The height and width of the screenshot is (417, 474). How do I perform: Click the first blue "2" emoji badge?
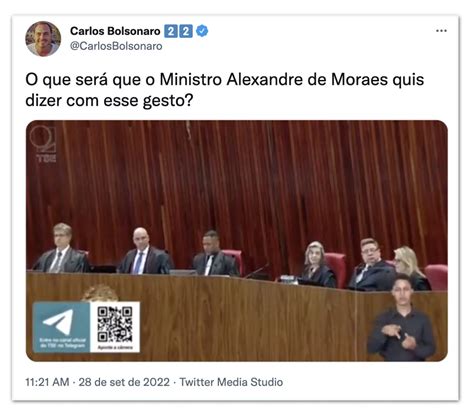(x=171, y=31)
